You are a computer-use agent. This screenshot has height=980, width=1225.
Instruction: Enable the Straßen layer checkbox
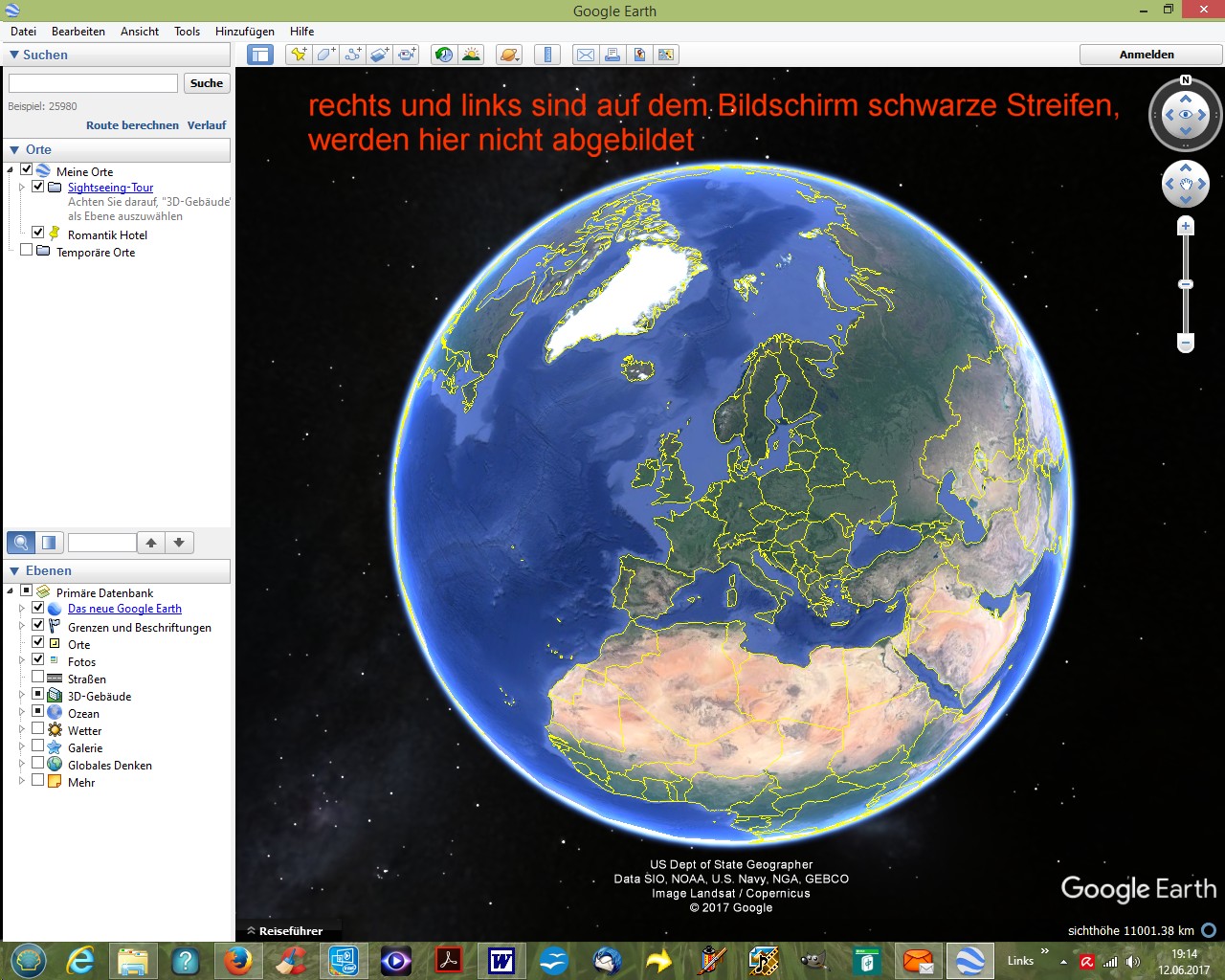click(38, 678)
